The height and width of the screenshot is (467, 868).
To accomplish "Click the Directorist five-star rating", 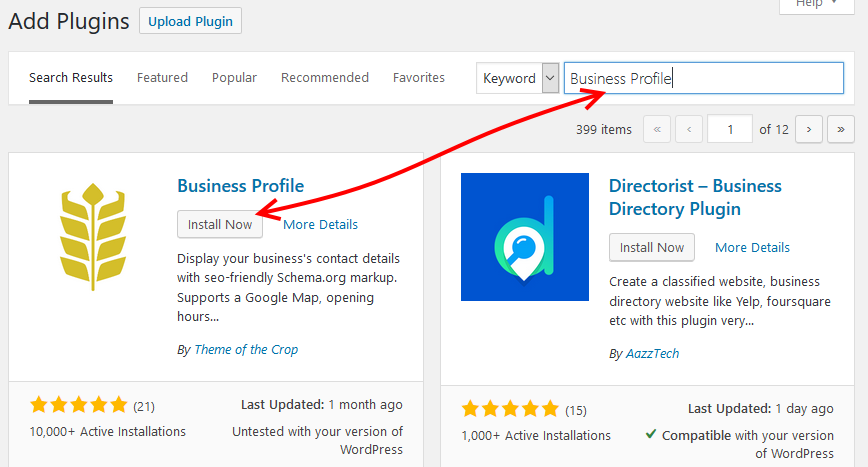I will point(510,409).
